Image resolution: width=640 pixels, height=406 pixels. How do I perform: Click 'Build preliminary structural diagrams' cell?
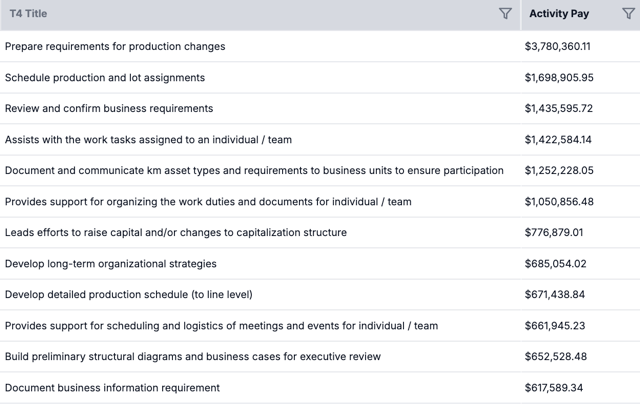(x=193, y=356)
